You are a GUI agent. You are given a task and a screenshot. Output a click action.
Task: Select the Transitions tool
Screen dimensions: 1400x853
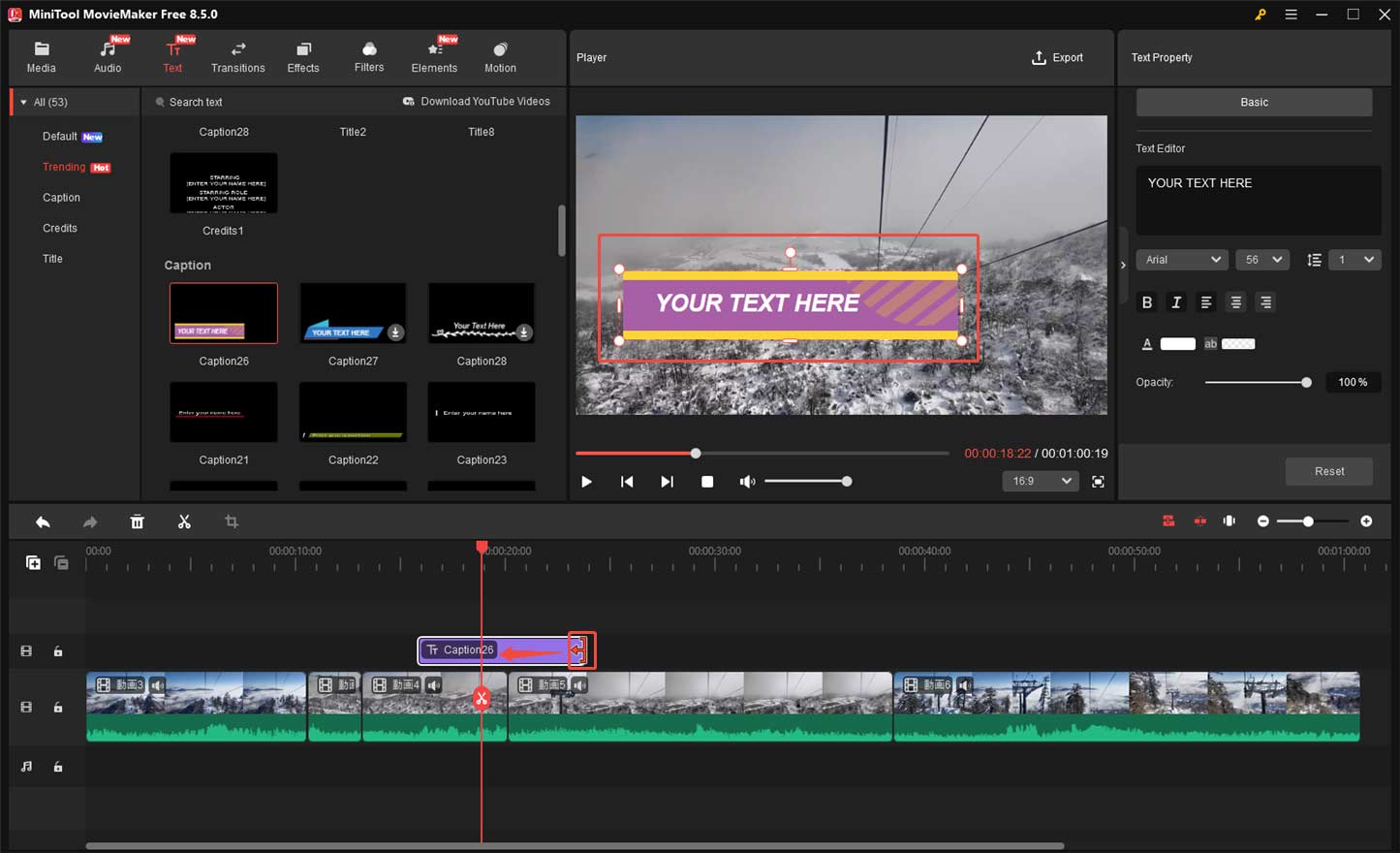[237, 55]
